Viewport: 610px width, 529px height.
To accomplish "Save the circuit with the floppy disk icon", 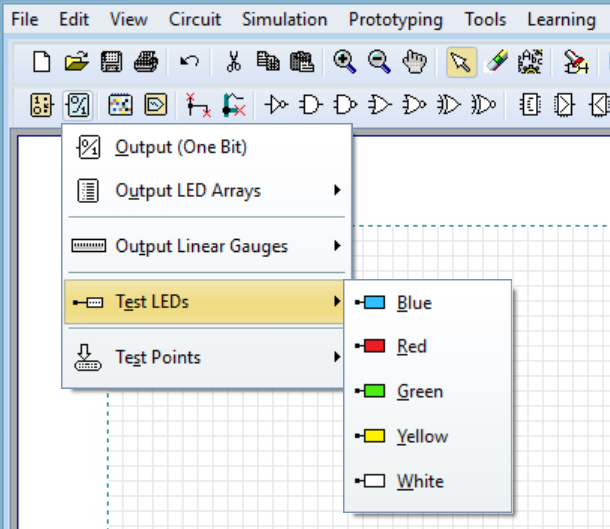I will pyautogui.click(x=111, y=61).
